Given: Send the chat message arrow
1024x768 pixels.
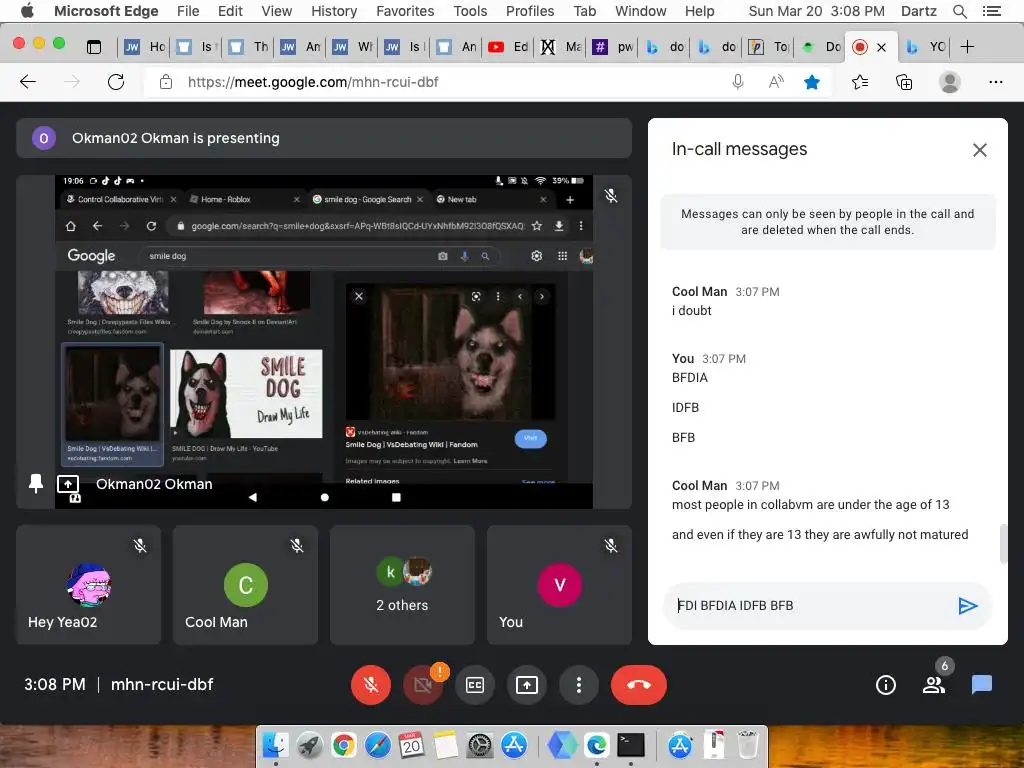Looking at the screenshot, I should [967, 606].
